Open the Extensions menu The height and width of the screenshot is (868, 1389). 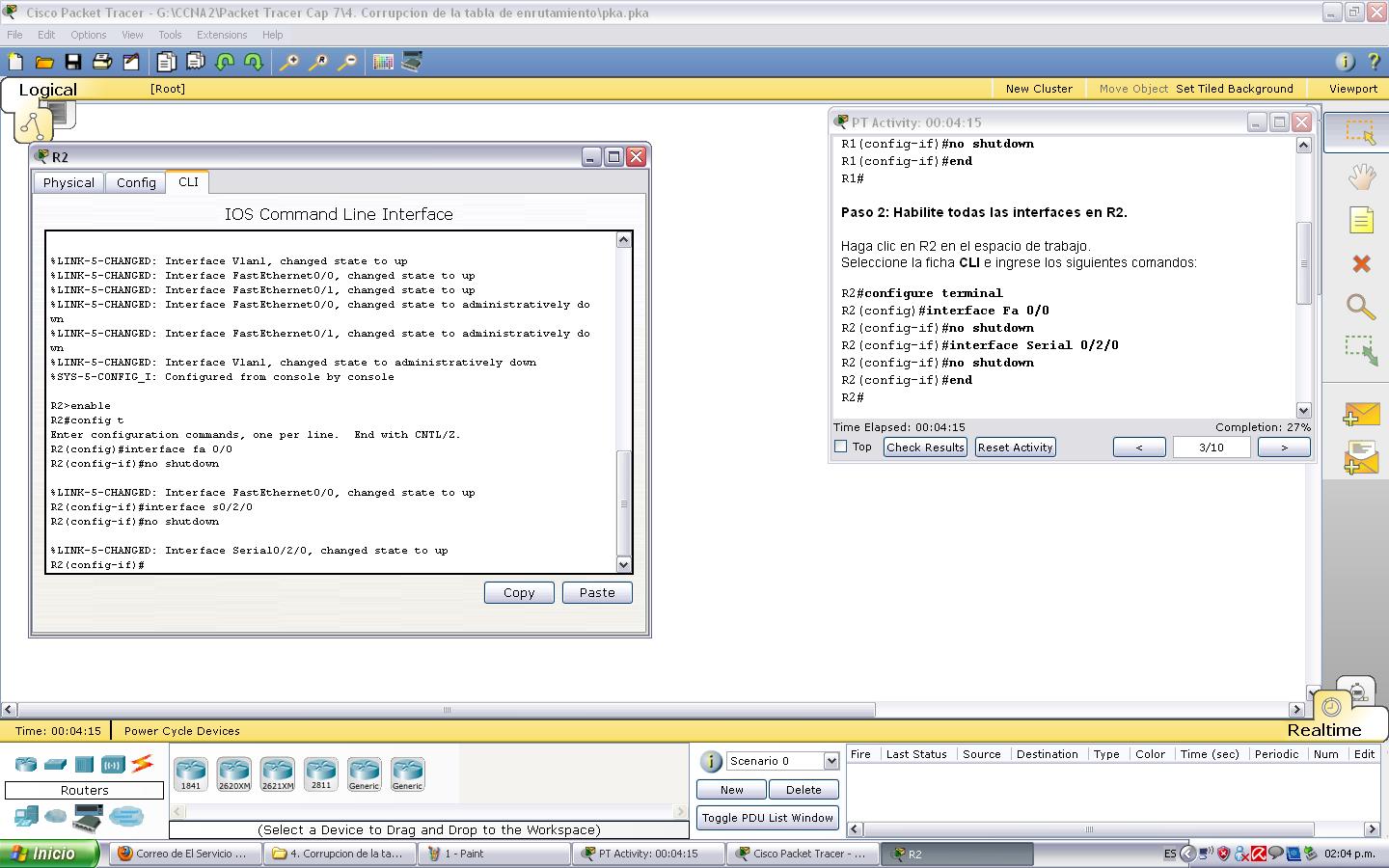[x=222, y=35]
